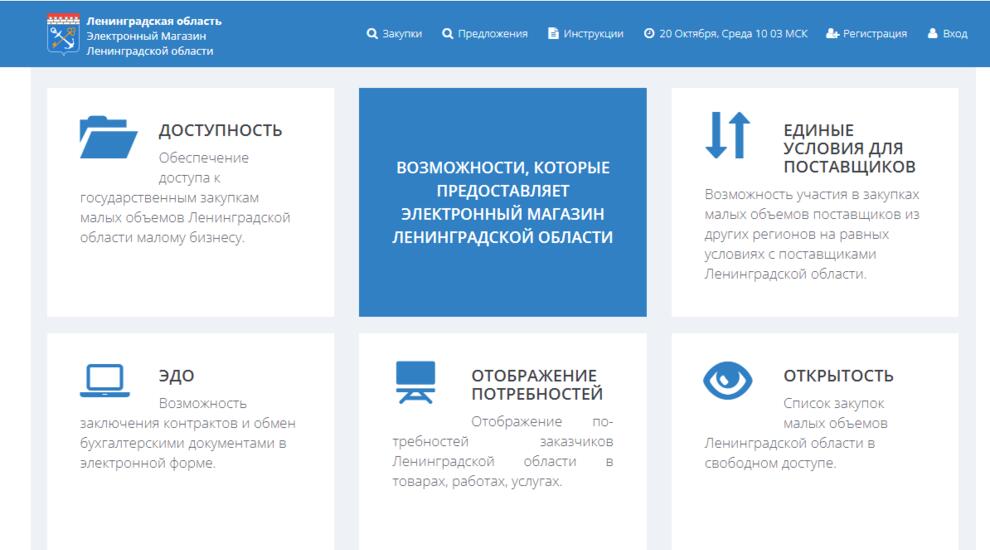Select the ОТОБРАЖЕНИЕ ПОТРЕБНОСТЕЙ heading
The height and width of the screenshot is (550, 990).
pos(537,385)
